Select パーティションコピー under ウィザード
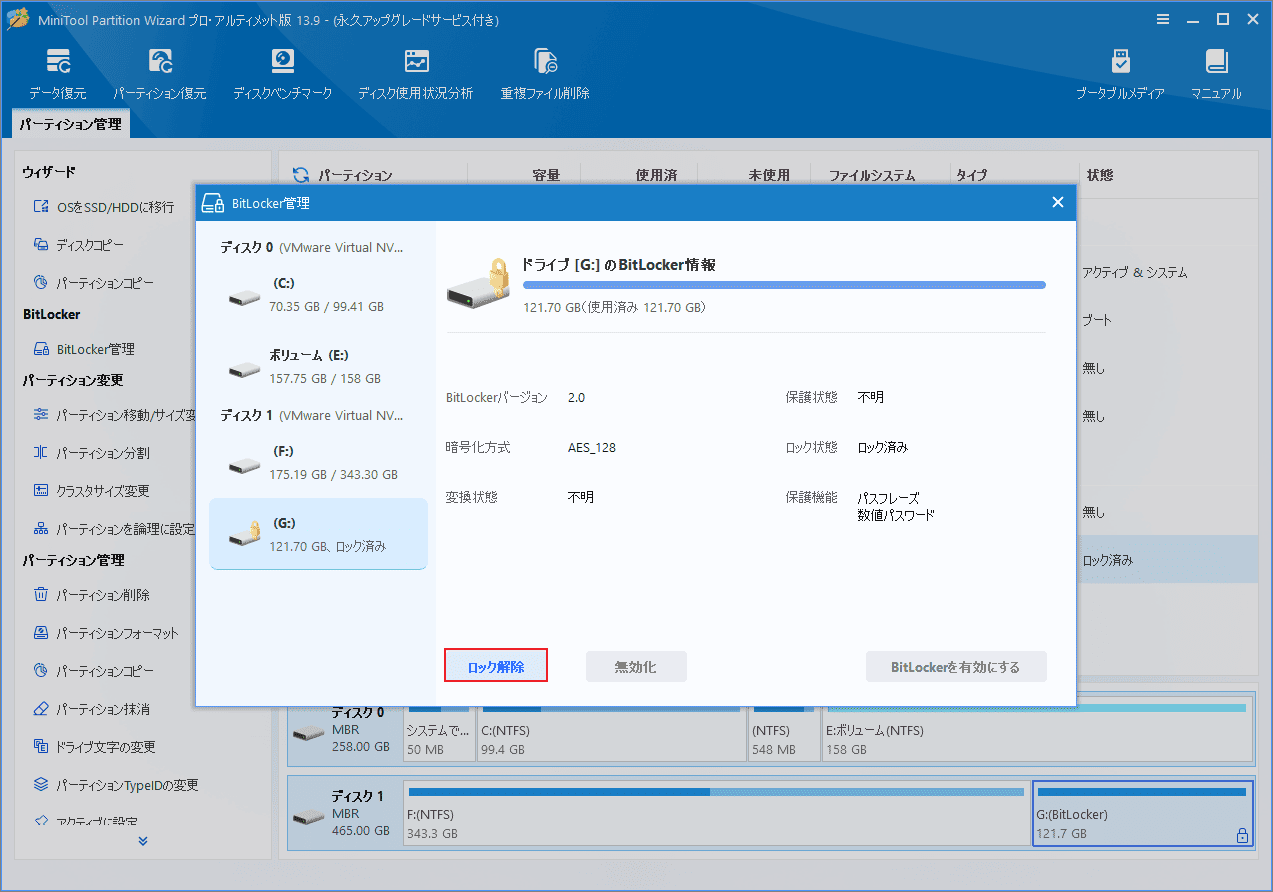This screenshot has width=1273, height=892. point(94,283)
